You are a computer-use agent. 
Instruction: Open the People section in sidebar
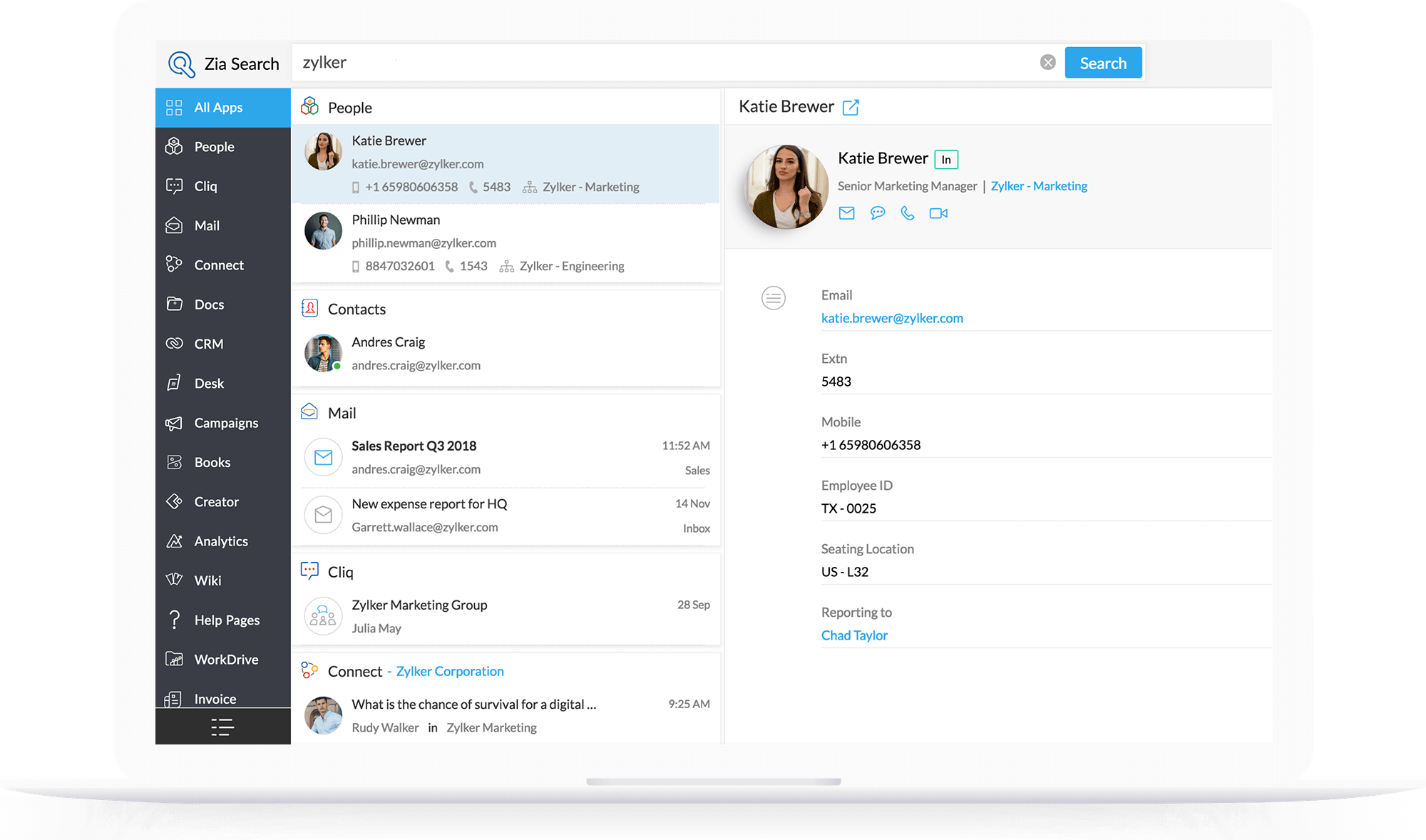point(214,146)
